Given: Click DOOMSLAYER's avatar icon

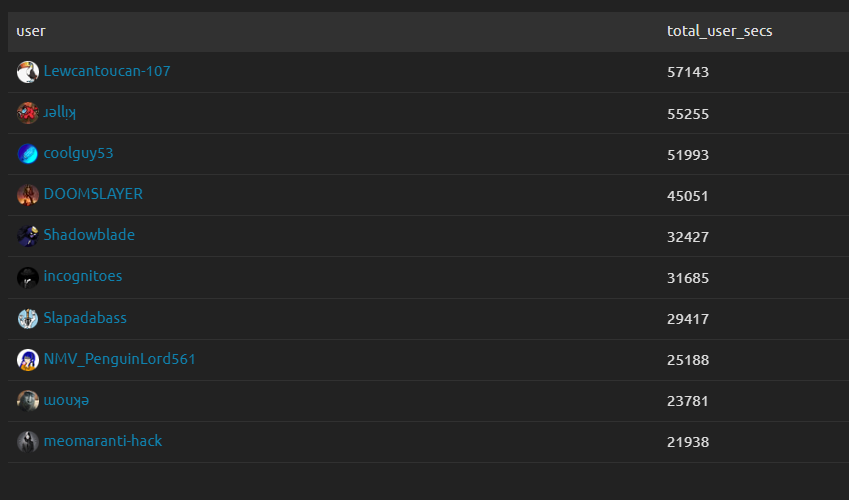Looking at the screenshot, I should (x=28, y=195).
